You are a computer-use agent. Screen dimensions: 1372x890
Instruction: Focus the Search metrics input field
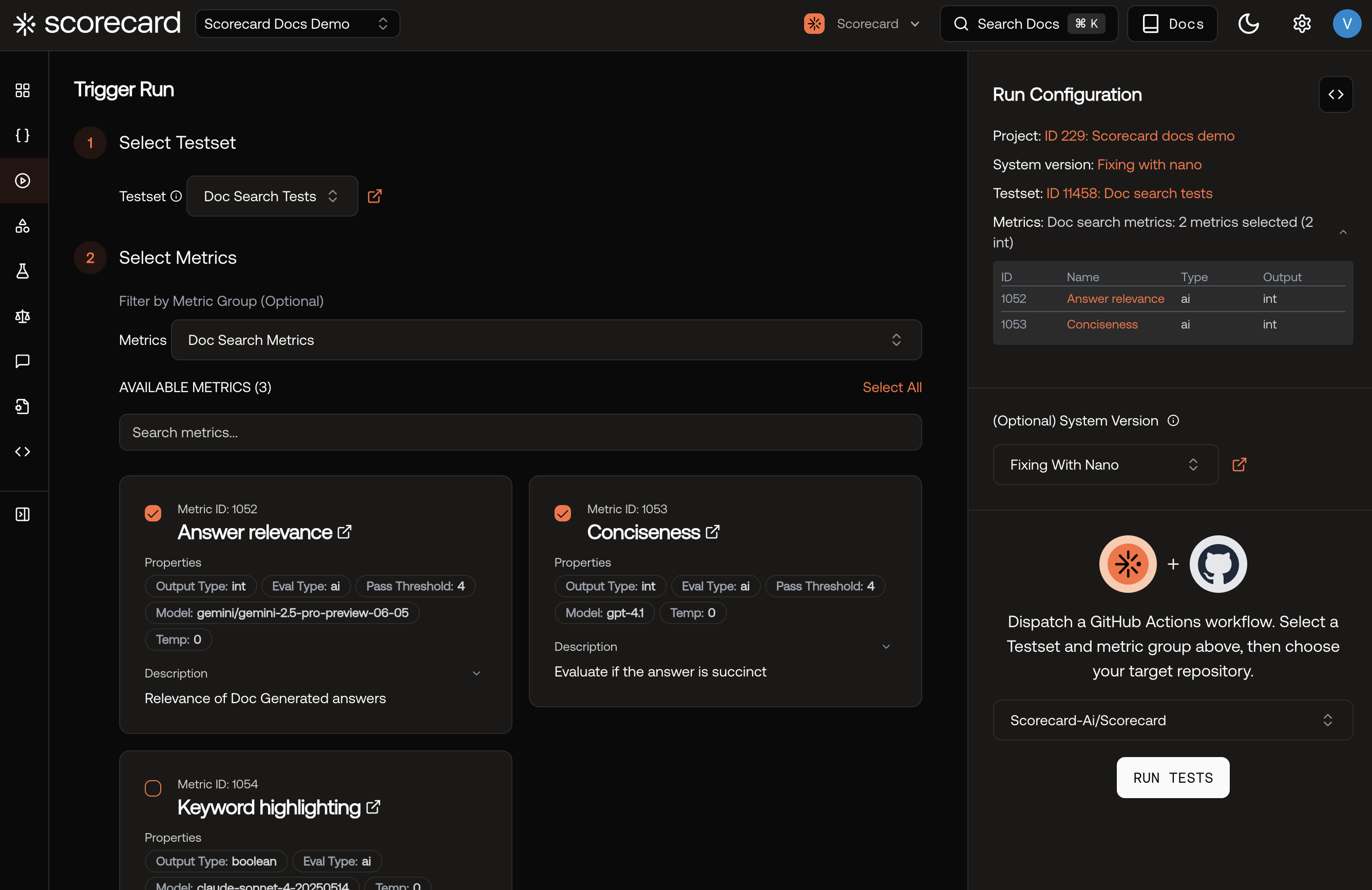click(520, 432)
